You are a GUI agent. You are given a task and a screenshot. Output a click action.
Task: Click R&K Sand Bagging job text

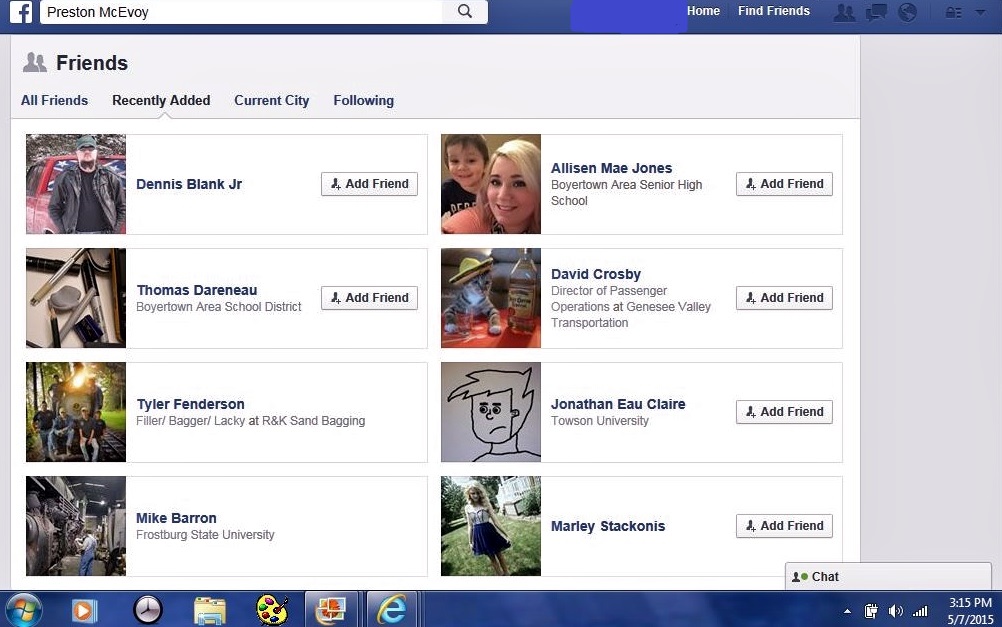(x=250, y=421)
